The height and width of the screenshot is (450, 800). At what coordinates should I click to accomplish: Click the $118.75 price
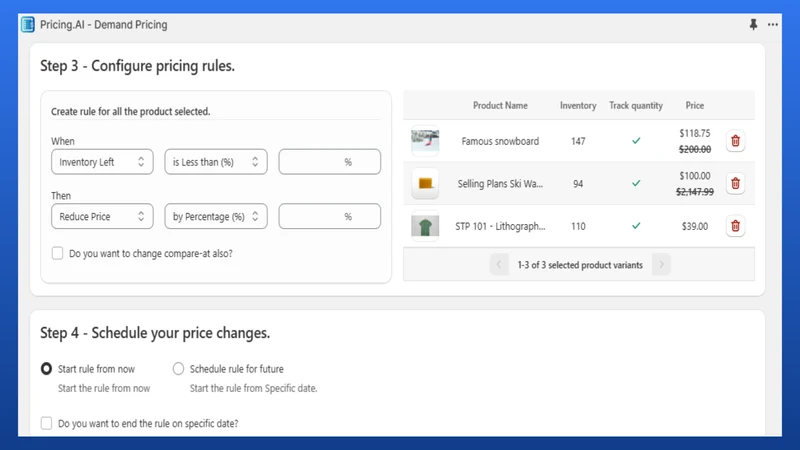[694, 133]
